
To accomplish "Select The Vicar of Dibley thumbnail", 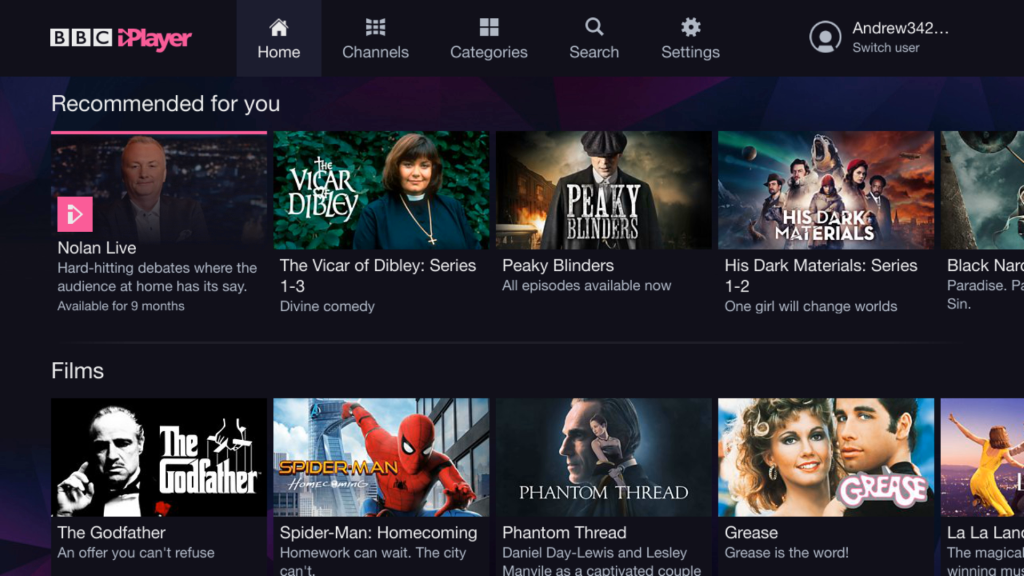I will coord(381,190).
